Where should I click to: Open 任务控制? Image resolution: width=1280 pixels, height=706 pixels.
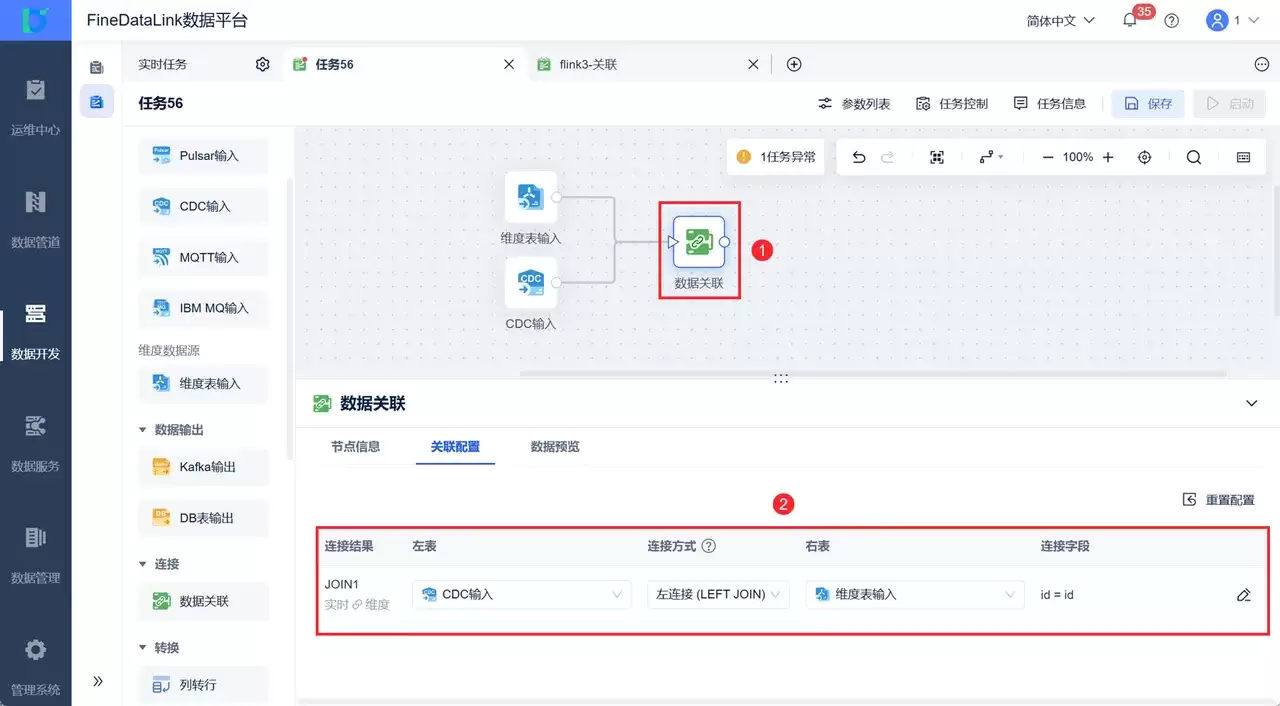(x=952, y=104)
